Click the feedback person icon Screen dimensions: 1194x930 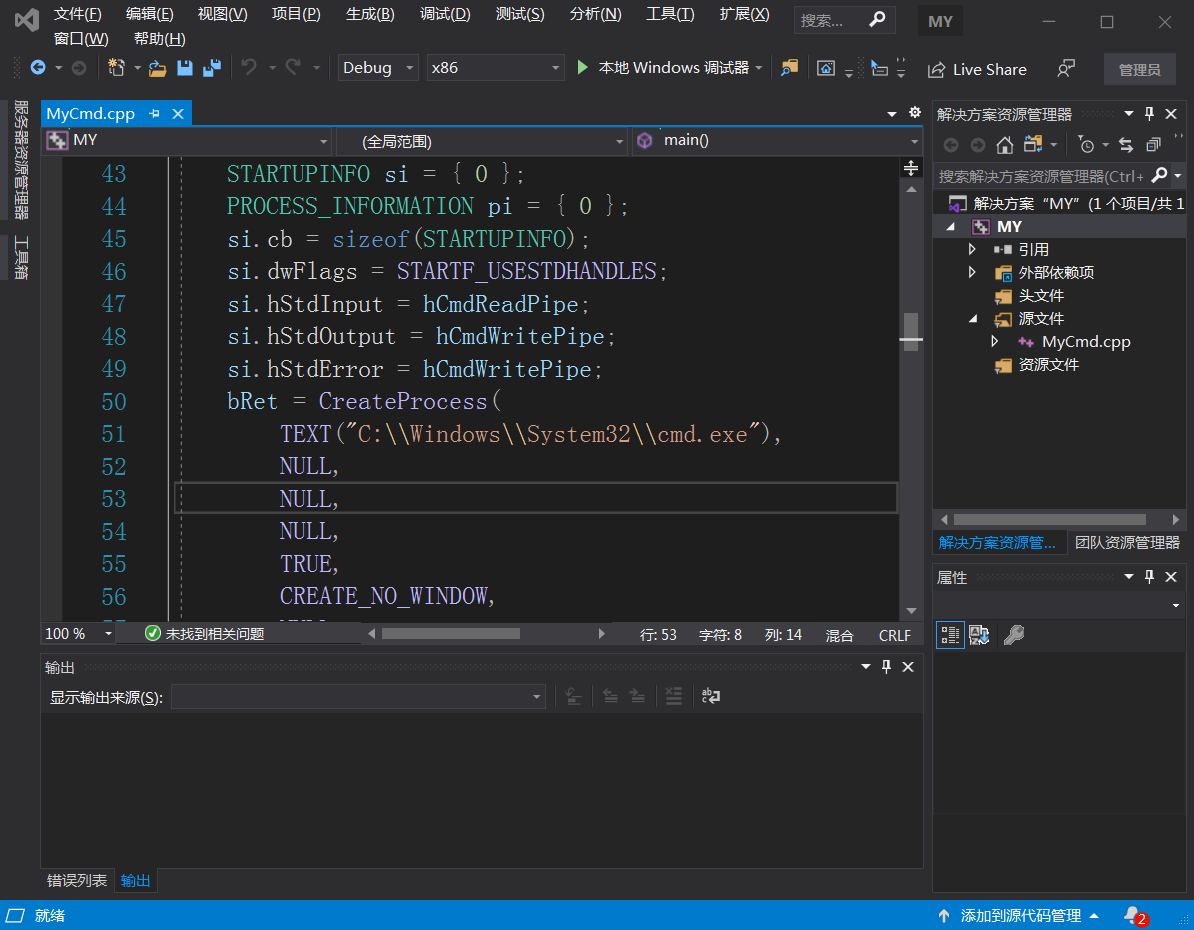[x=1065, y=69]
